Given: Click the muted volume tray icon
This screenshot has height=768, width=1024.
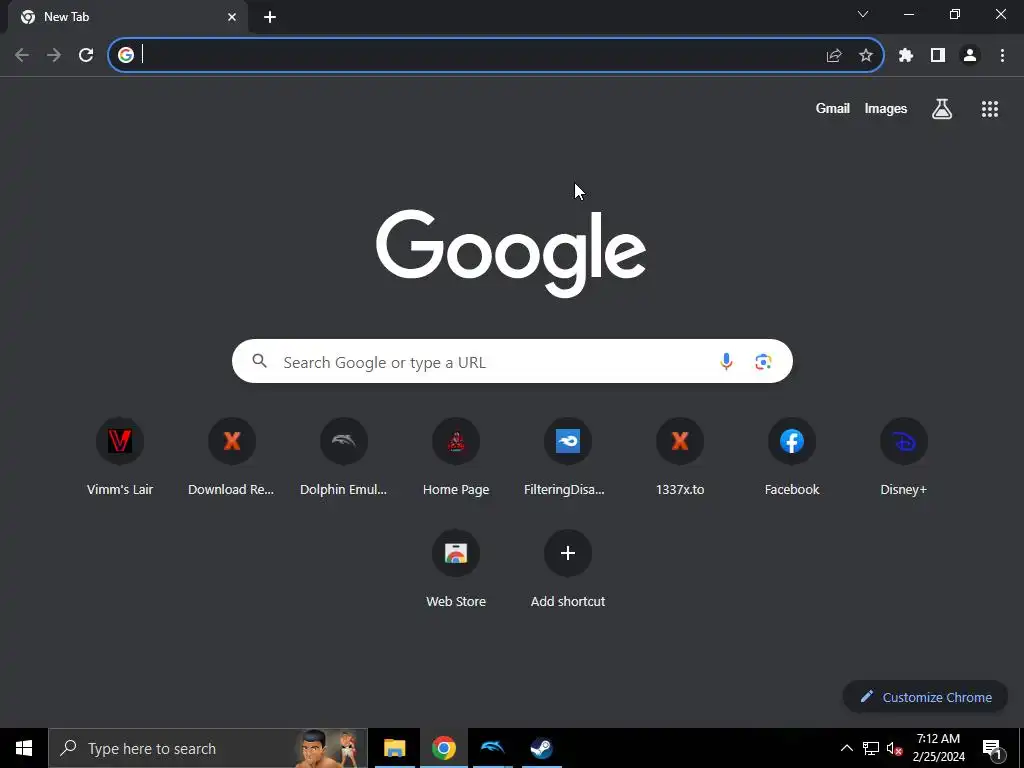Looking at the screenshot, I should pos(895,748).
